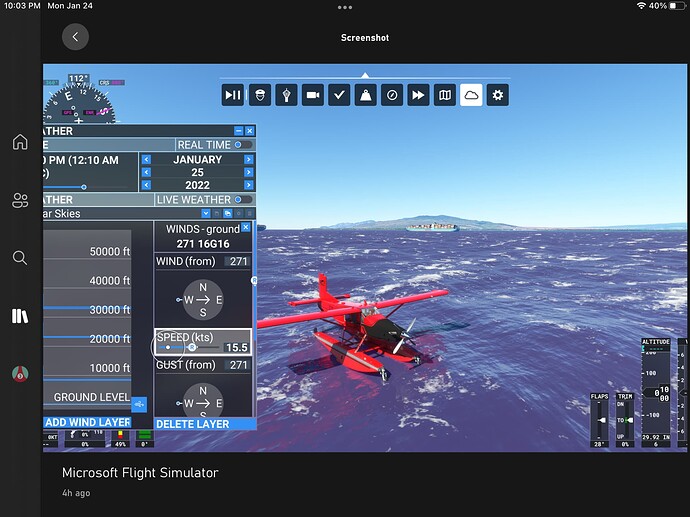Increase the year from 2022

click(249, 185)
